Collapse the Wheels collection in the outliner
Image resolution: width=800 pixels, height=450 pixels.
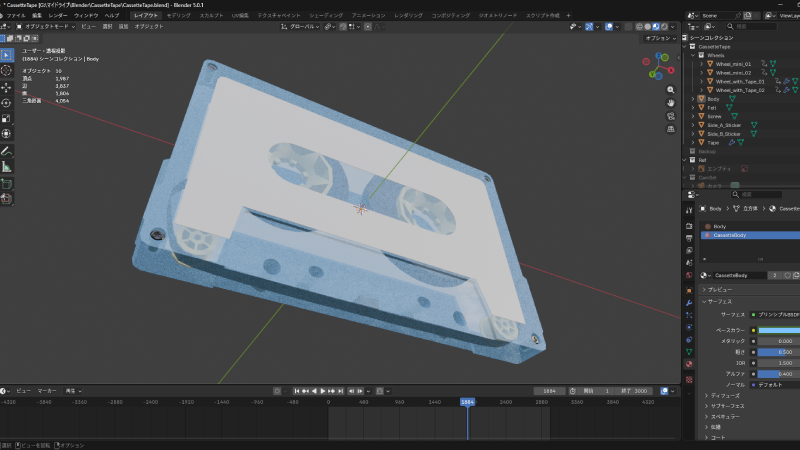[x=693, y=55]
